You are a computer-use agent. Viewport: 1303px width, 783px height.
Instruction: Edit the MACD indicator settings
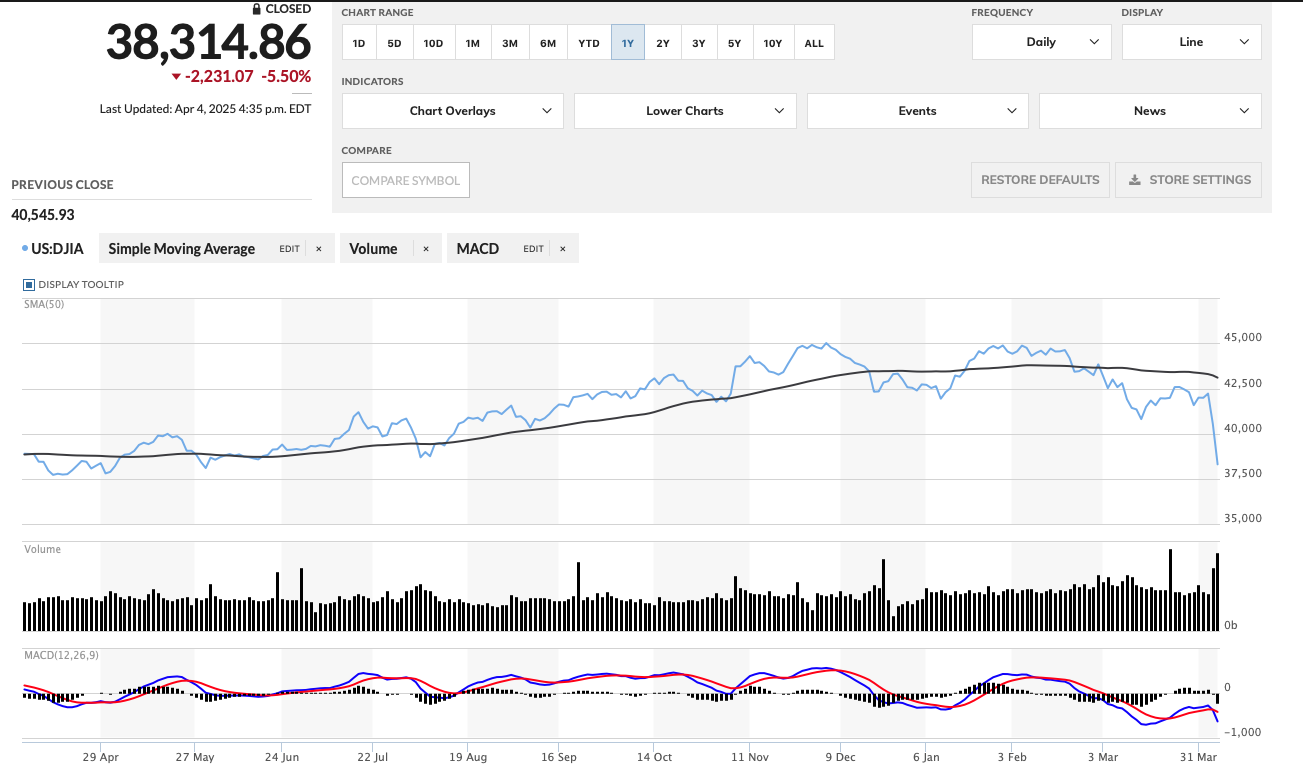tap(533, 249)
